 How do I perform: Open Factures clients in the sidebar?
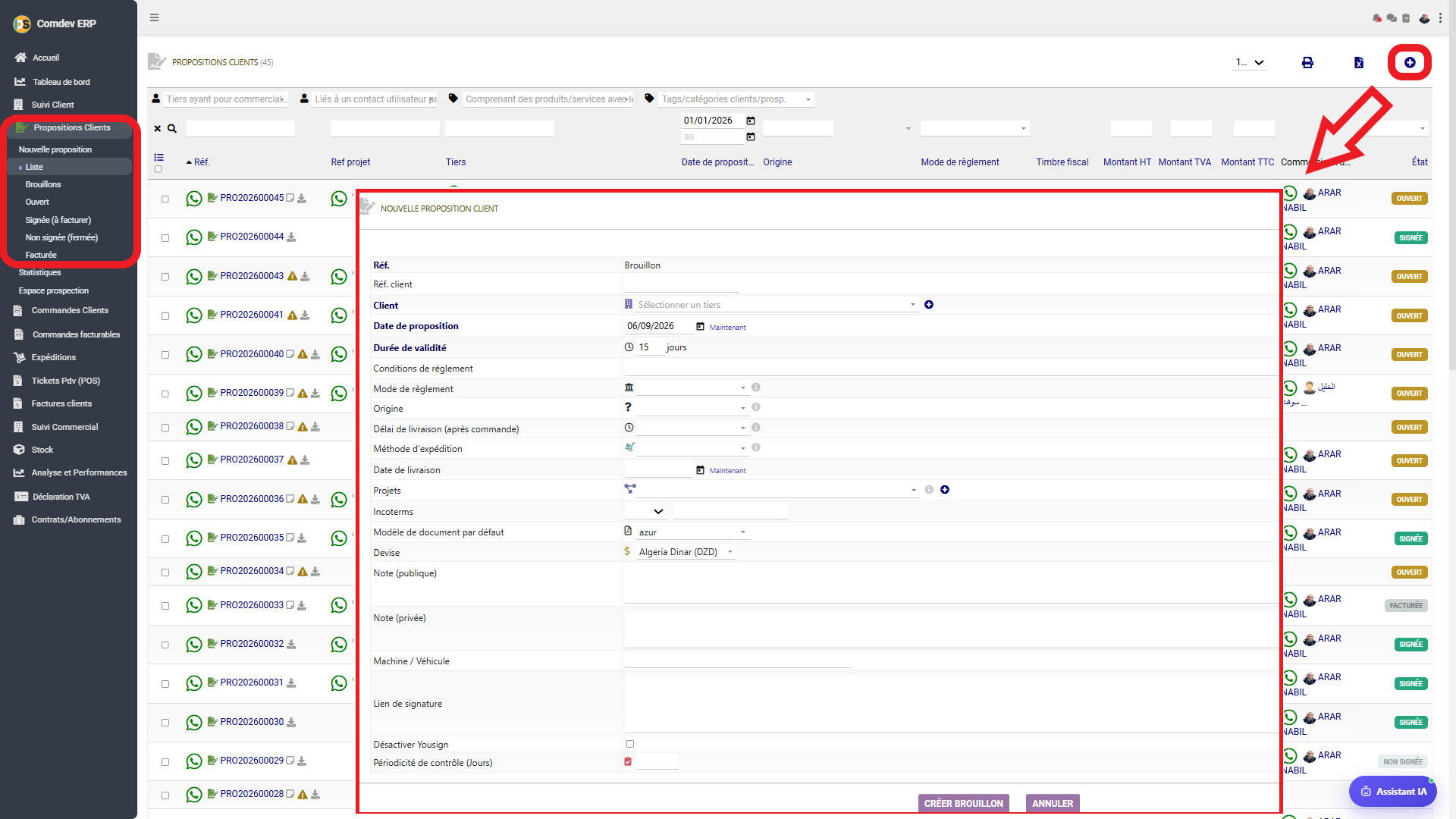(x=61, y=403)
